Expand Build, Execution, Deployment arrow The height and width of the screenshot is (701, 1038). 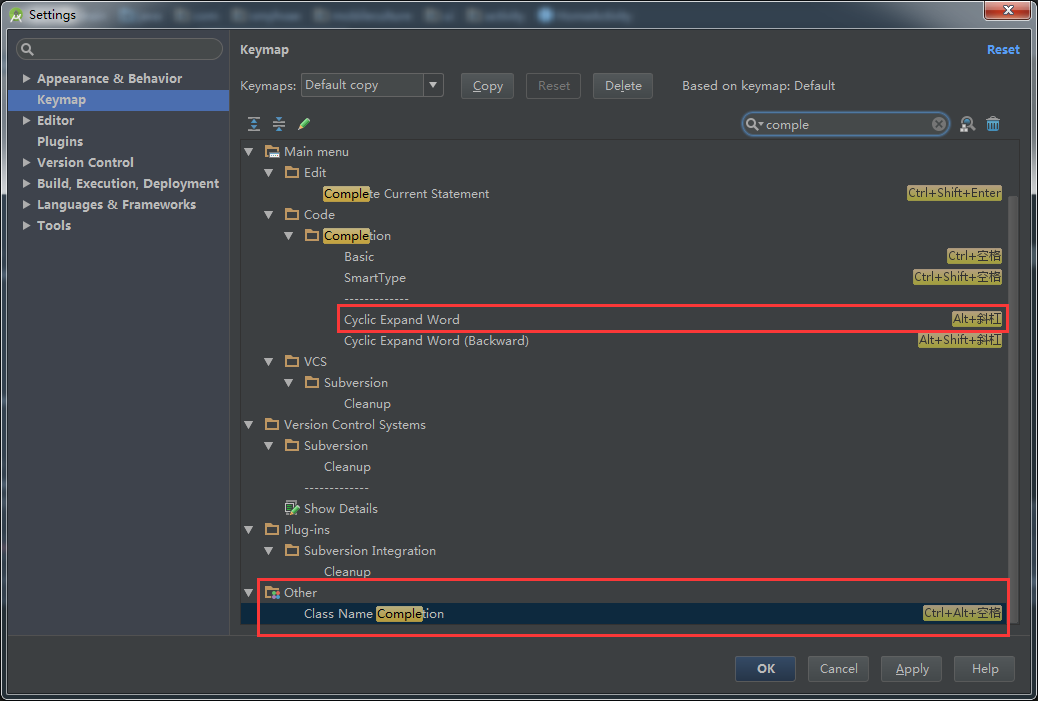click(26, 183)
